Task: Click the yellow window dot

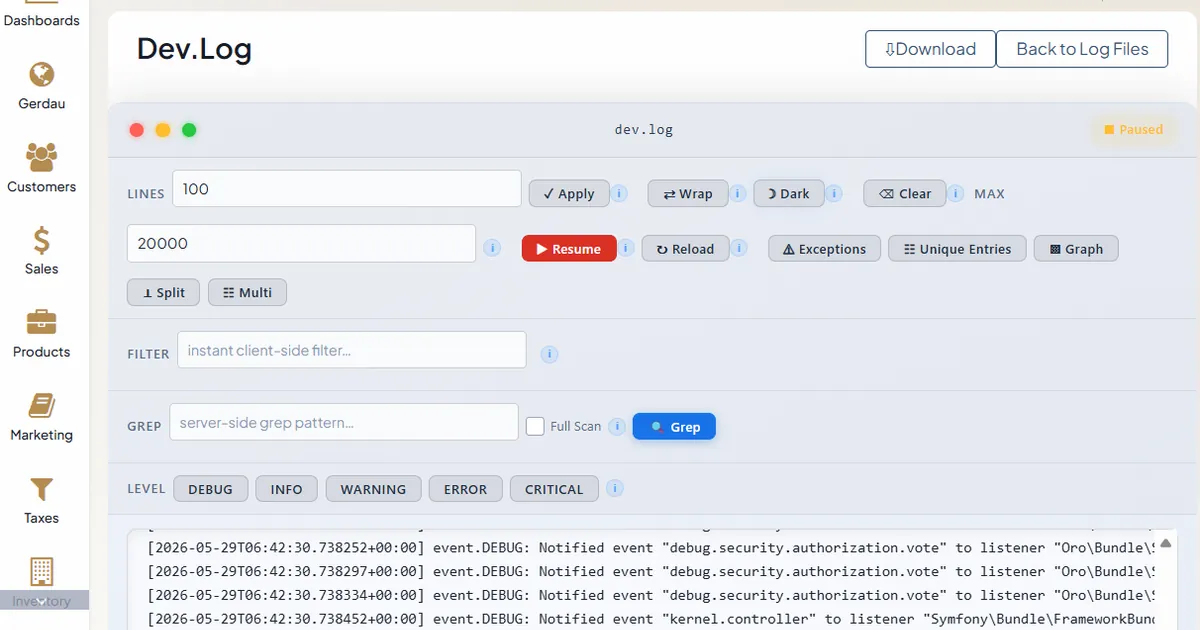Action: pos(163,130)
